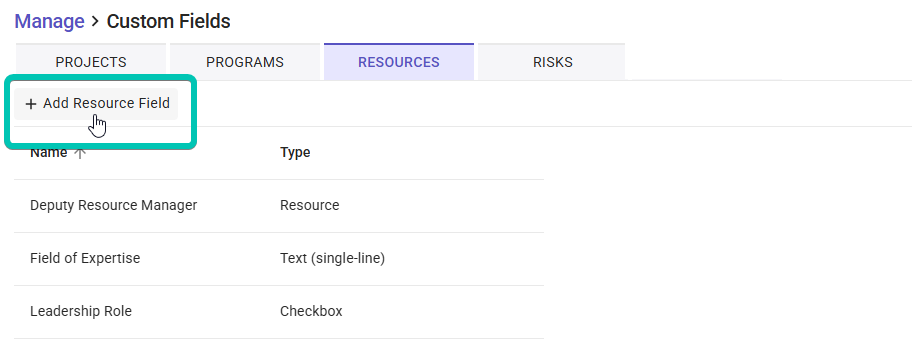Image resolution: width=912 pixels, height=364 pixels.
Task: Open the Deputy Resource Manager field
Action: 113,205
